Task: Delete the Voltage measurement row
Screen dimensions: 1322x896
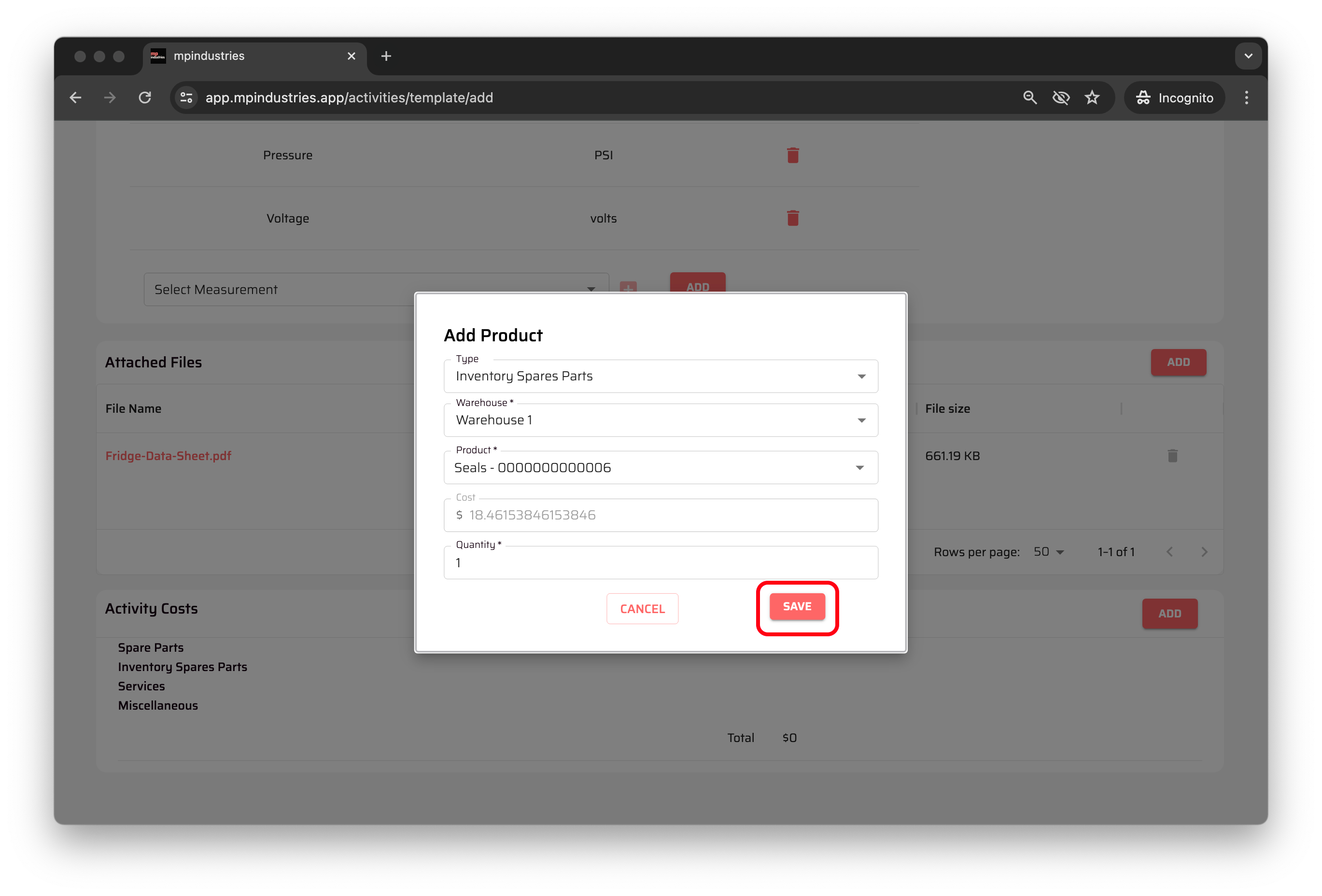Action: [x=792, y=218]
